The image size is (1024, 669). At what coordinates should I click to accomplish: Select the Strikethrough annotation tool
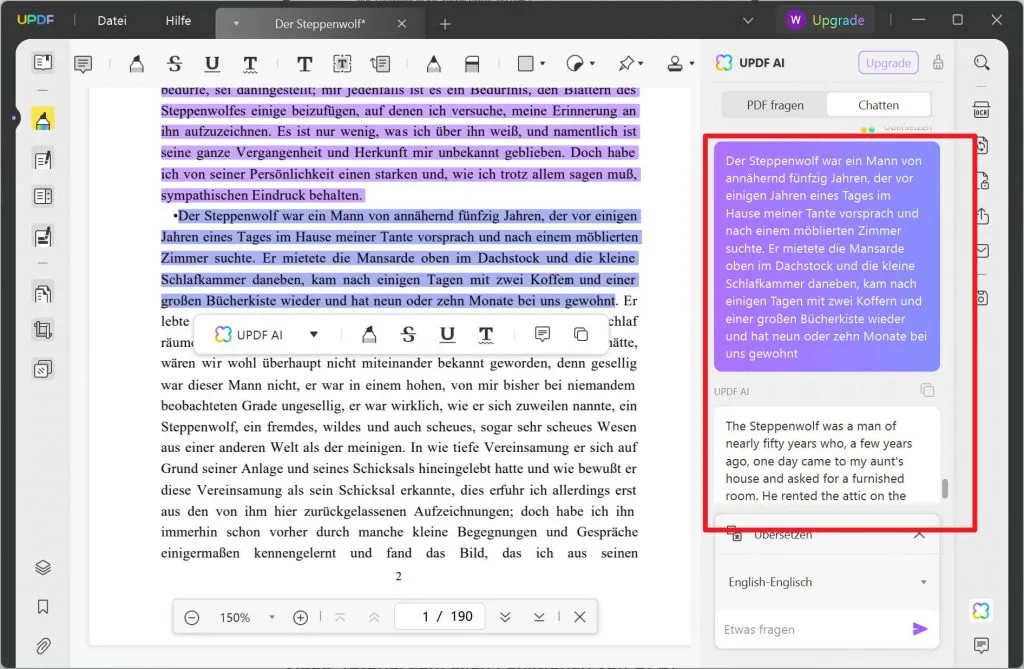pyautogui.click(x=174, y=62)
